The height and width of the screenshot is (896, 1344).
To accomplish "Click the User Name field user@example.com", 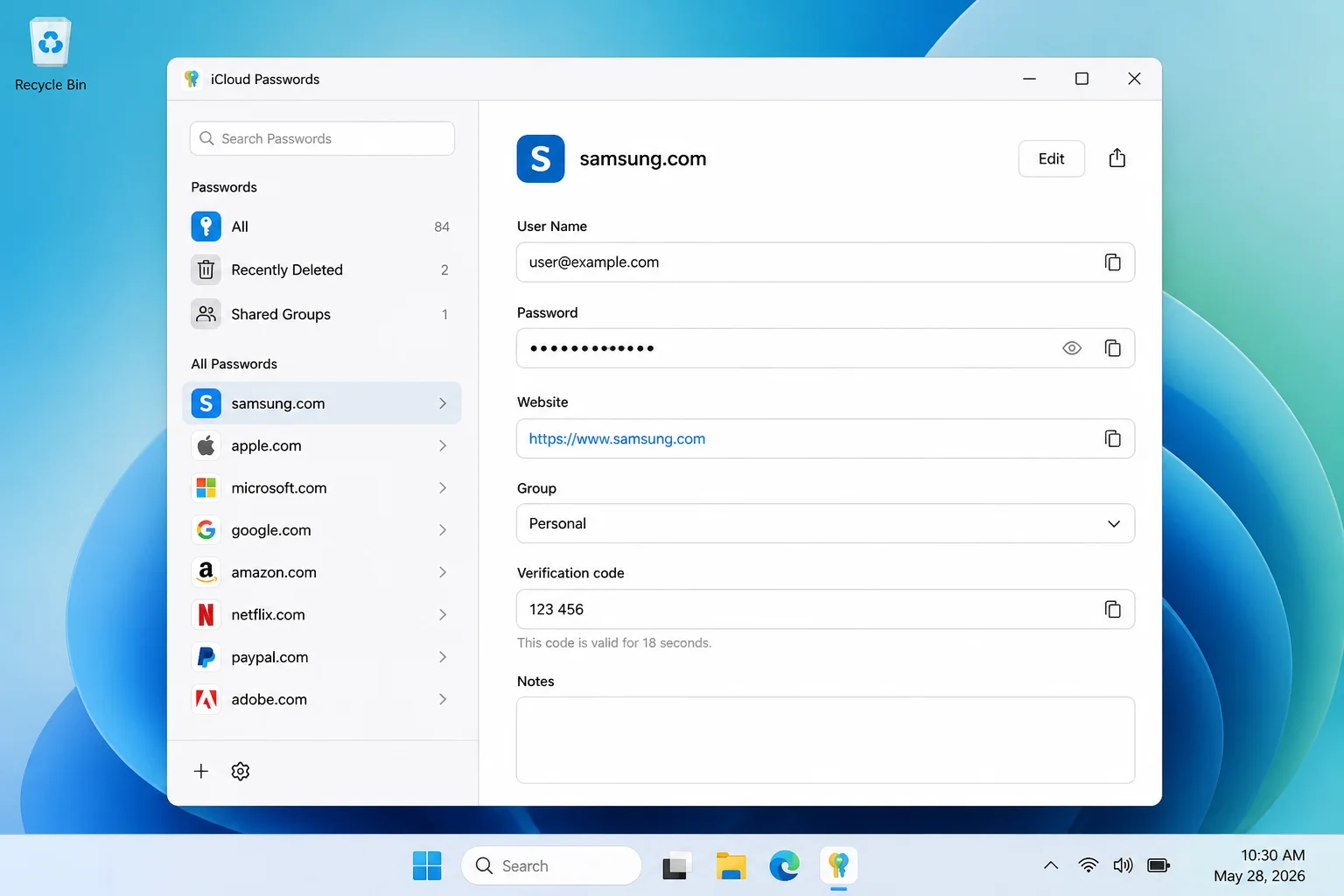I will coord(825,262).
